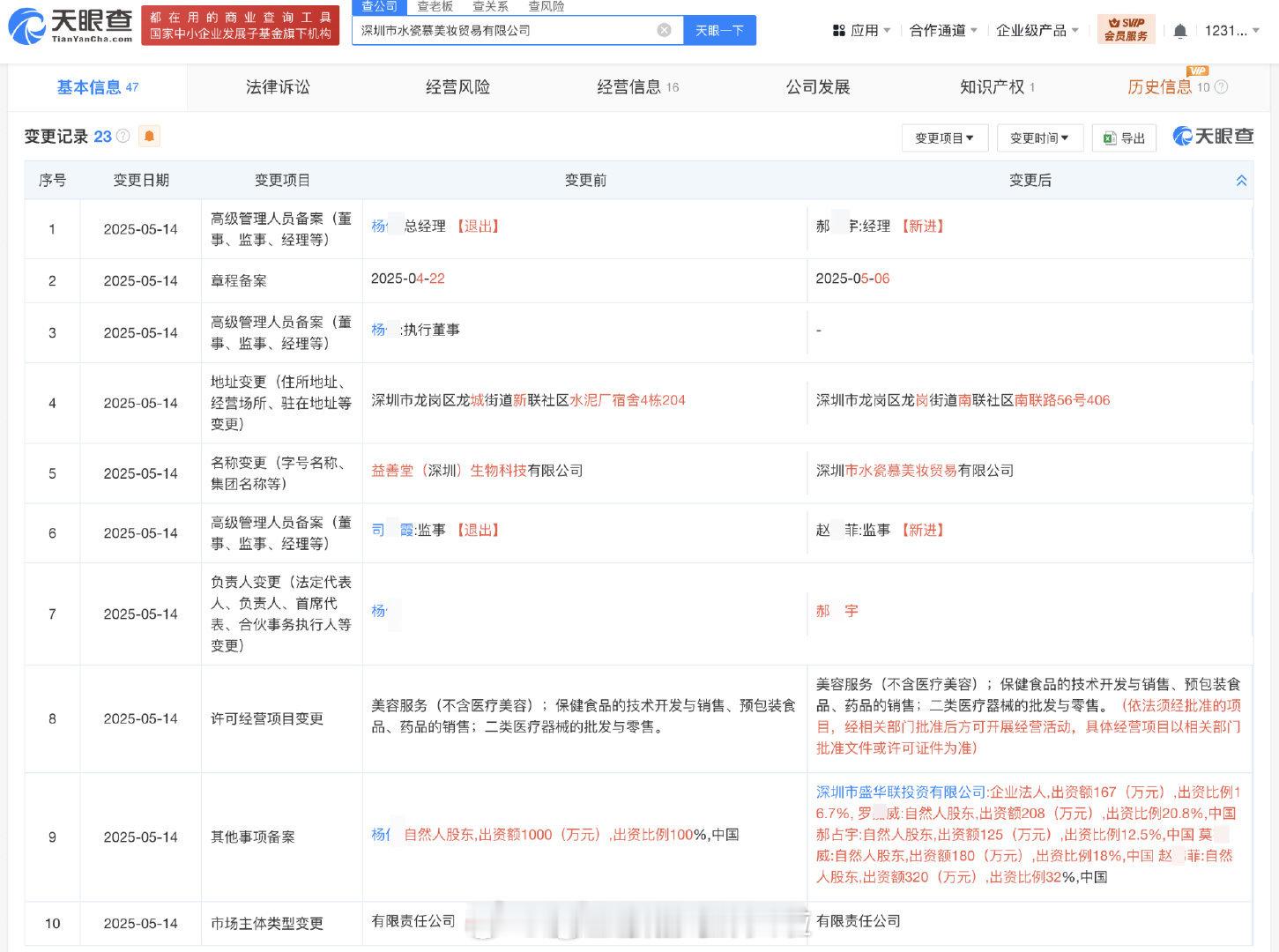Open 深圳市盛华联投资有限公司 shareholder link
The width and height of the screenshot is (1279, 952).
coord(900,792)
